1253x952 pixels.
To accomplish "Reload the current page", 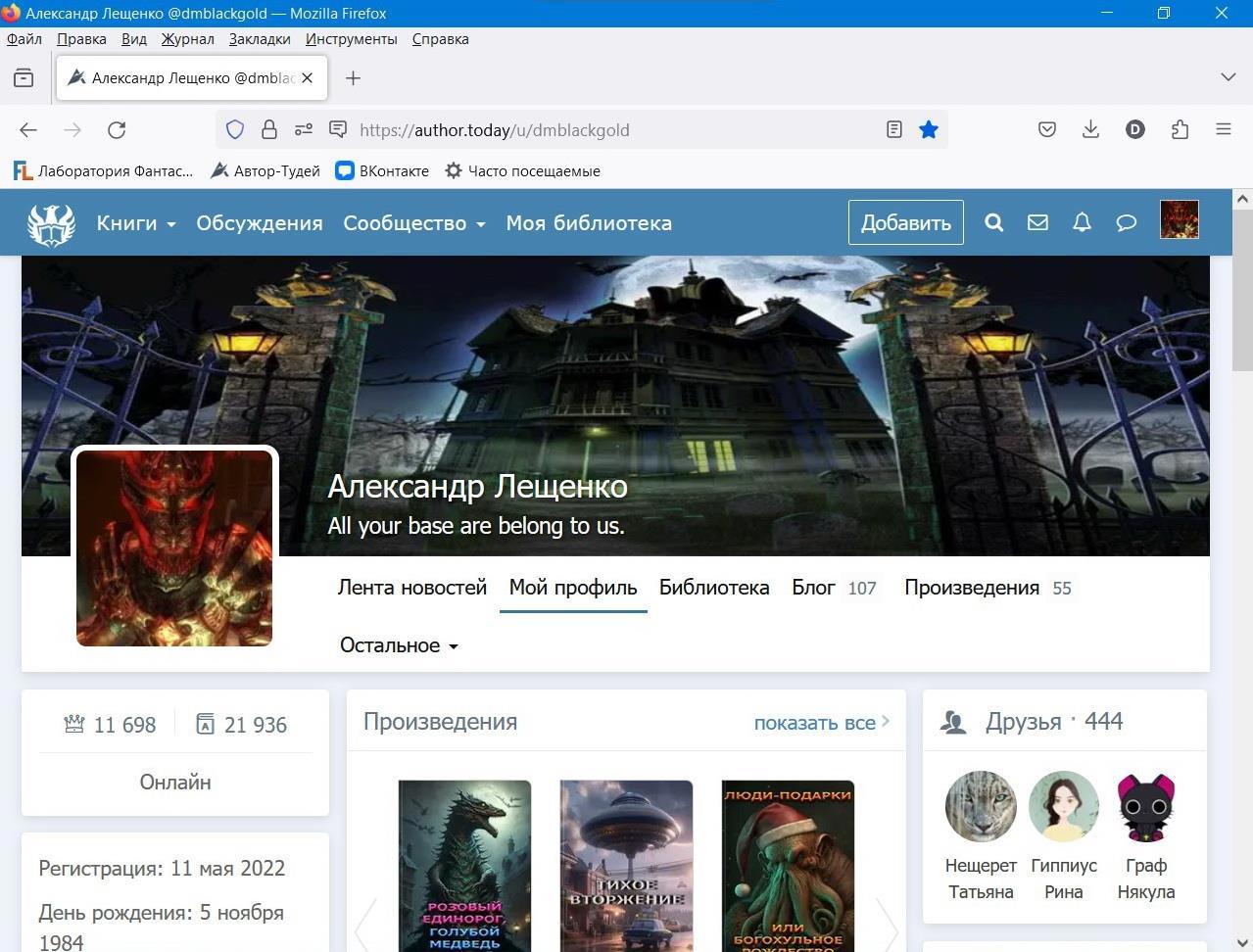I will click(x=117, y=129).
